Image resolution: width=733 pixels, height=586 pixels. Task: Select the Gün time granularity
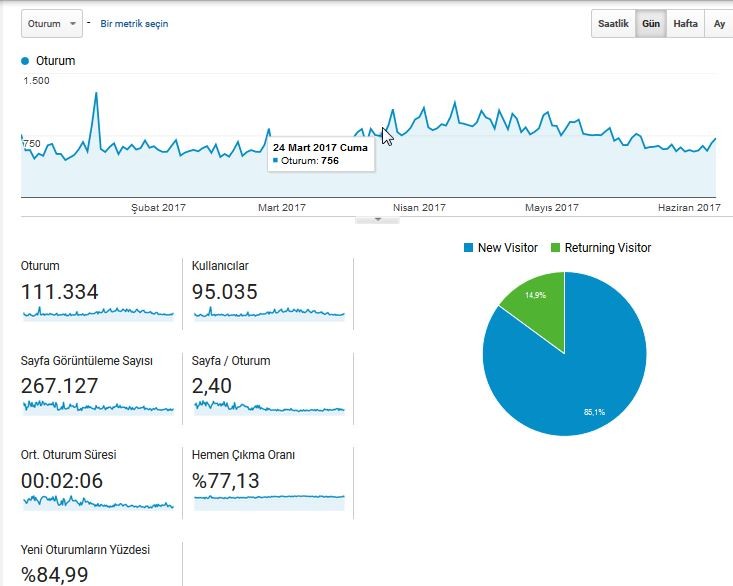(x=651, y=23)
